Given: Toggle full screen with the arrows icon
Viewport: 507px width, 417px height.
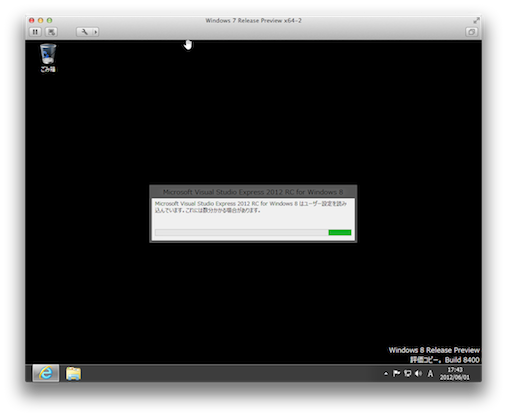Looking at the screenshot, I should pyautogui.click(x=476, y=21).
